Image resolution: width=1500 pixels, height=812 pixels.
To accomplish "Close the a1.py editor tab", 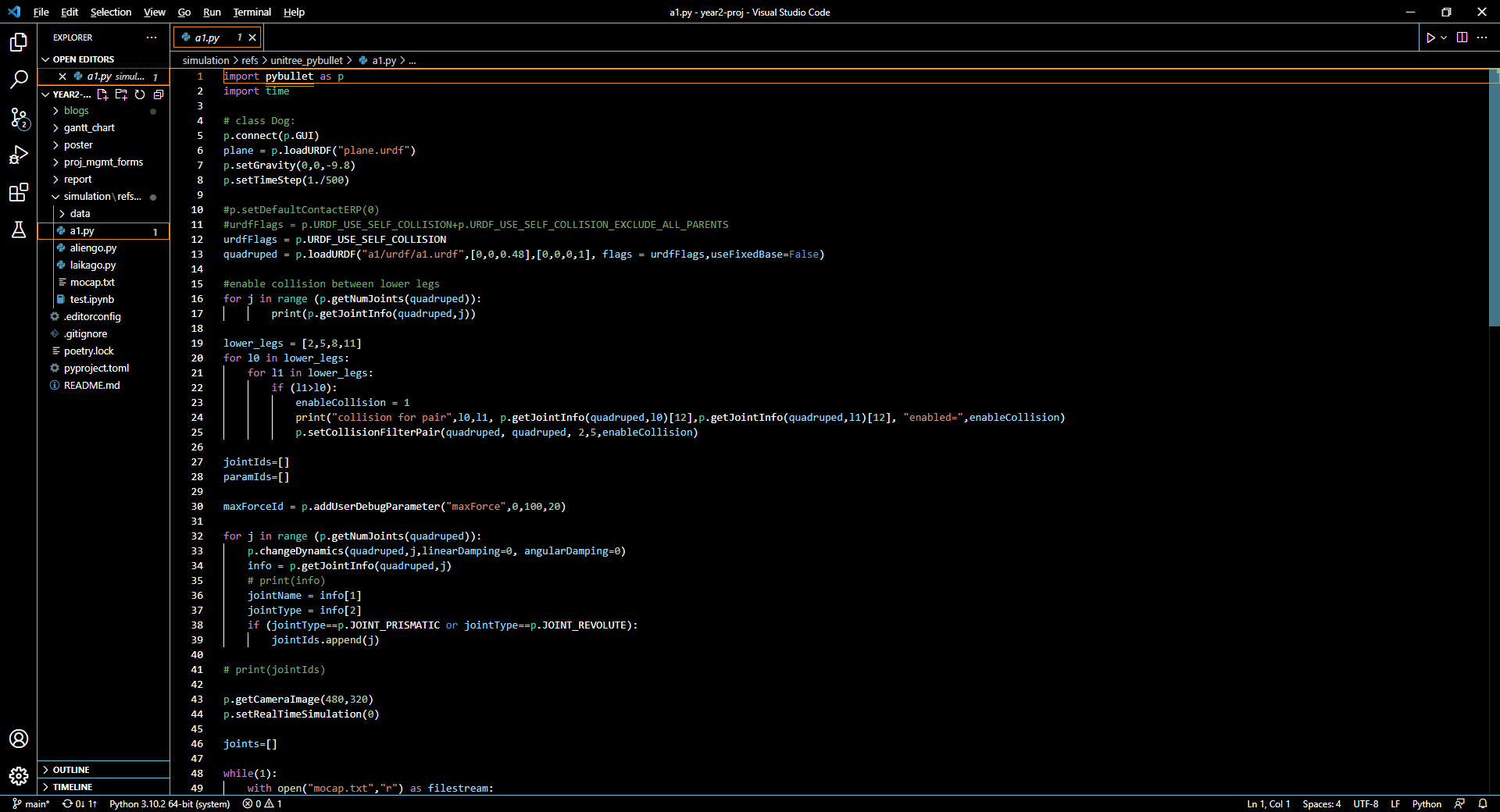I will click(252, 37).
